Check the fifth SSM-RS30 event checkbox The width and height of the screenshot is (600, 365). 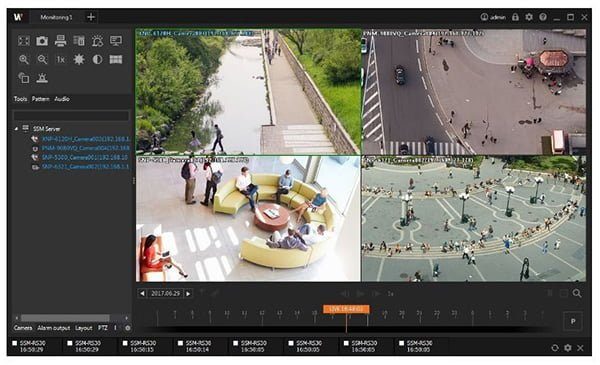pyautogui.click(x=236, y=343)
